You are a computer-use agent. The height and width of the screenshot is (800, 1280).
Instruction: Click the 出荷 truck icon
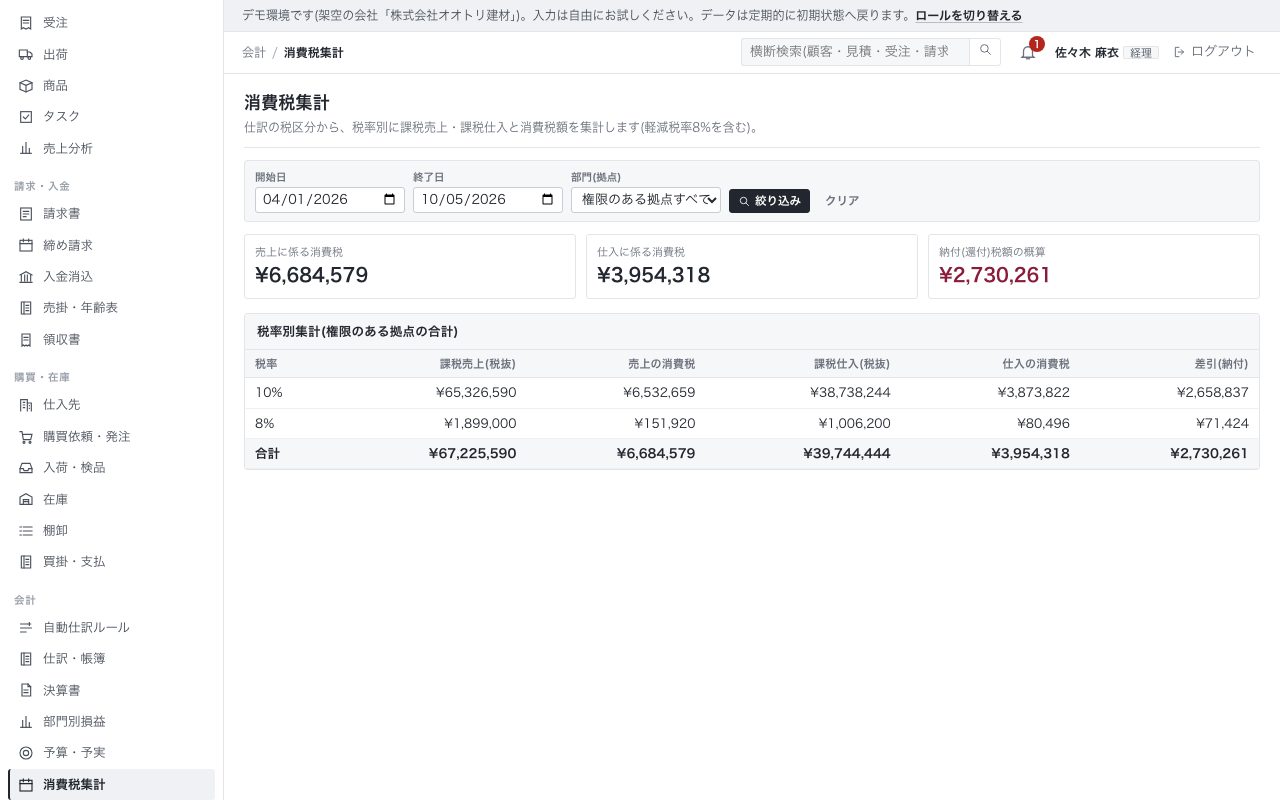point(26,54)
